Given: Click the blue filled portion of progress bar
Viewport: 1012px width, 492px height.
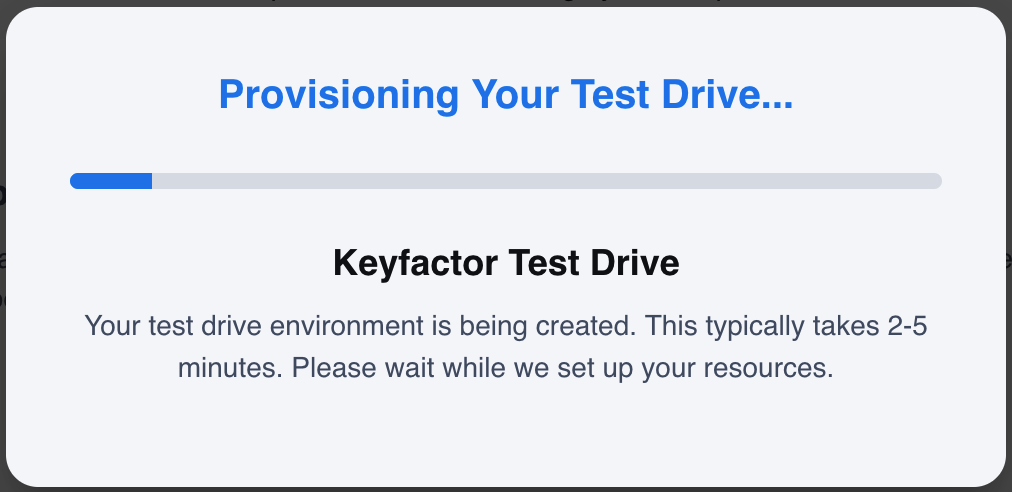Looking at the screenshot, I should (x=110, y=181).
